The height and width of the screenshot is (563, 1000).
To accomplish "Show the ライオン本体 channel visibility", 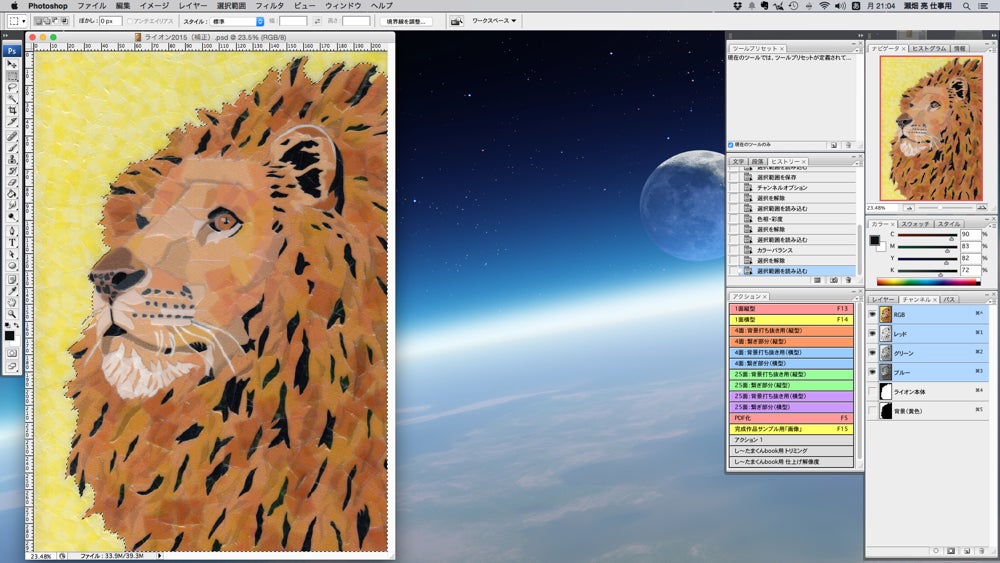I will pos(872,391).
